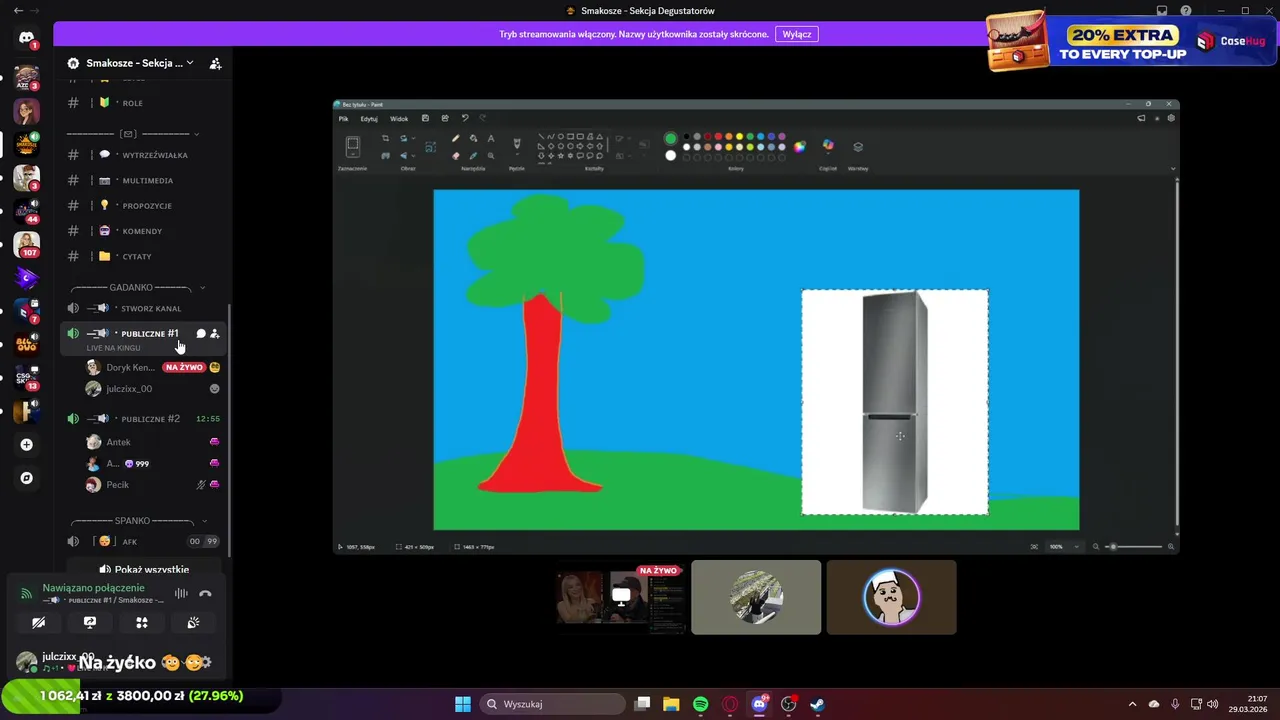This screenshot has height=720, width=1280.
Task: Click the Pokaż wszystkie button
Action: tap(143, 570)
